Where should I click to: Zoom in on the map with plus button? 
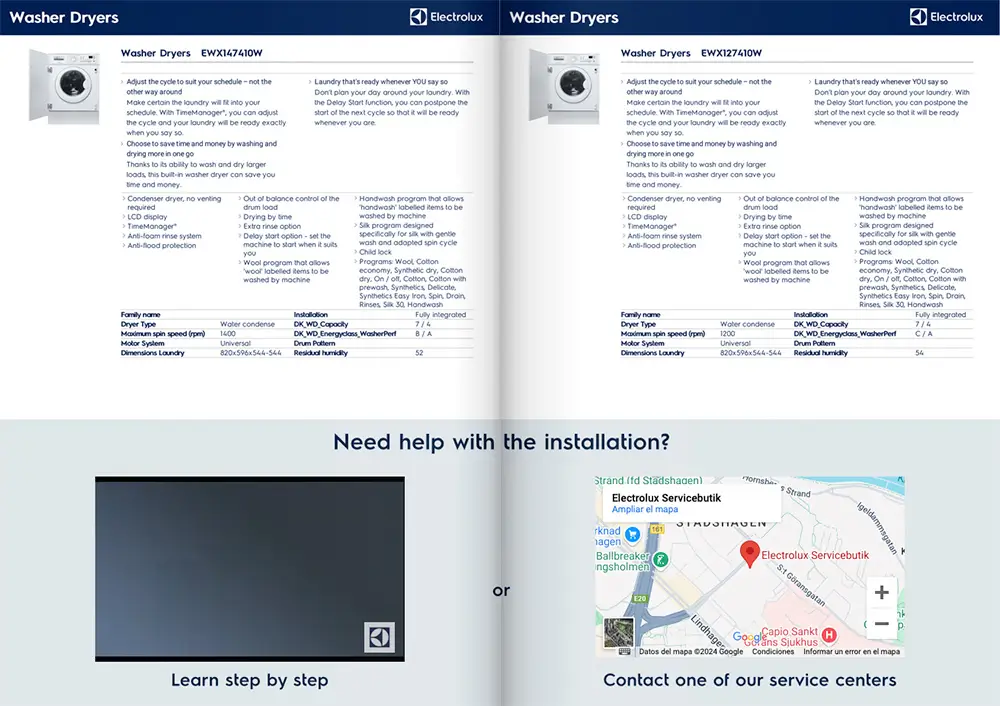click(x=881, y=592)
